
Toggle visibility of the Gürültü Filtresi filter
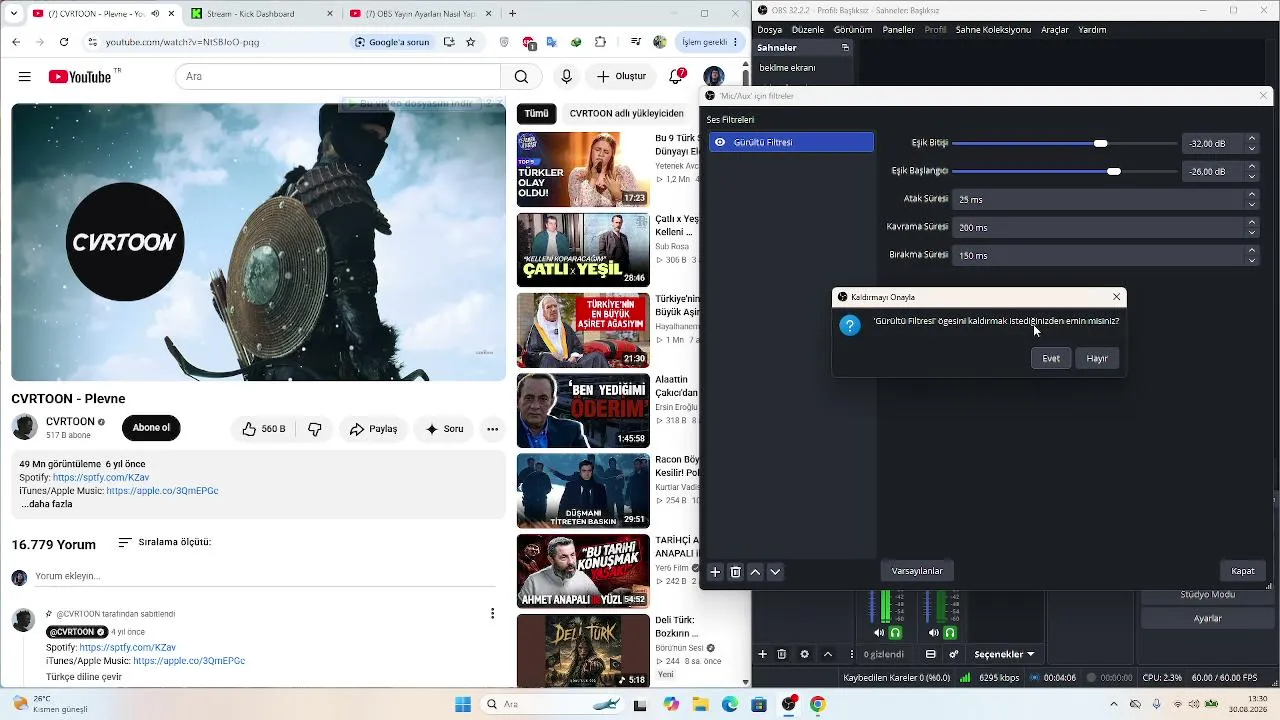point(720,143)
